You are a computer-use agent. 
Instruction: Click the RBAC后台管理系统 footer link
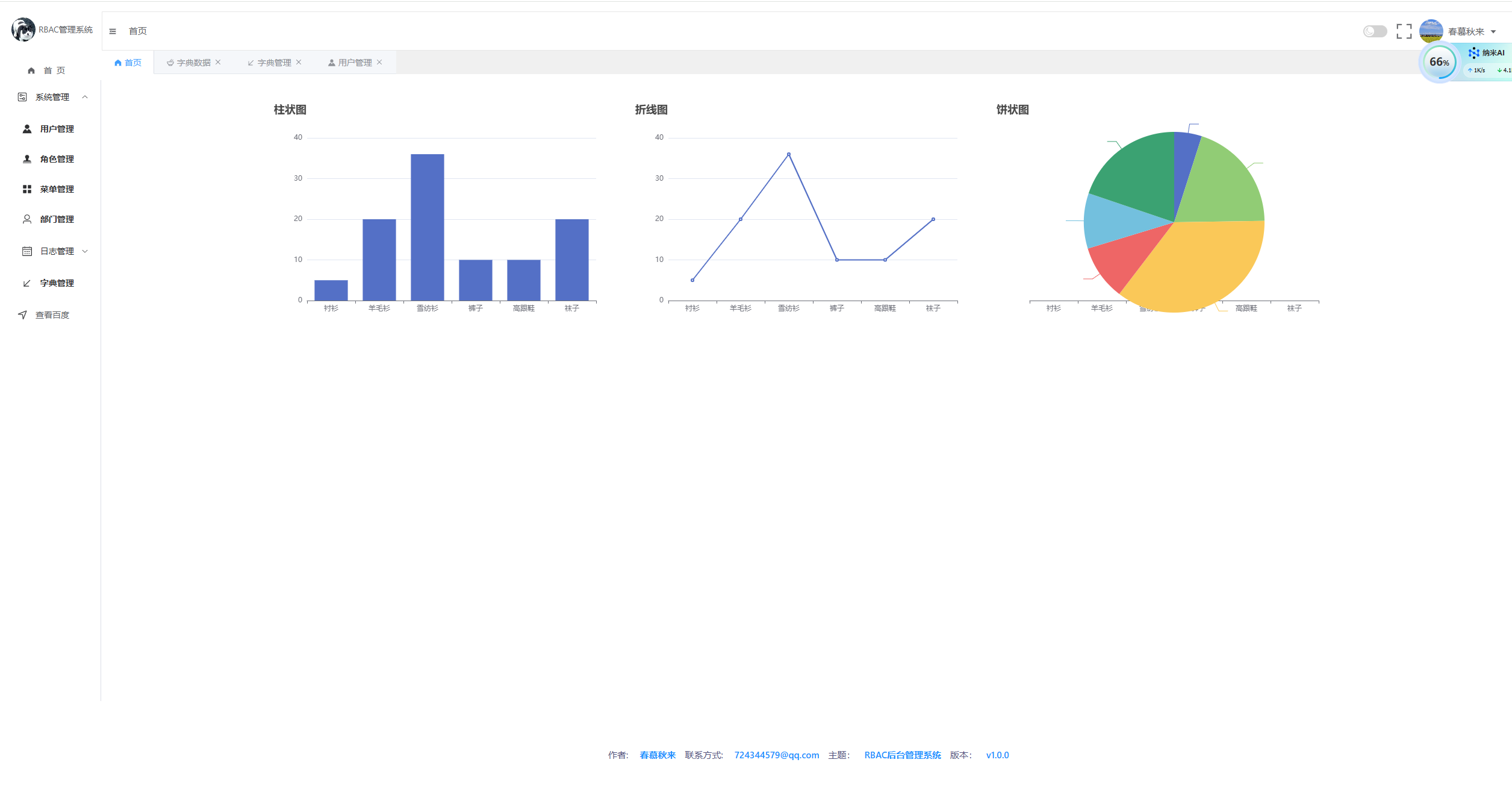click(x=902, y=755)
